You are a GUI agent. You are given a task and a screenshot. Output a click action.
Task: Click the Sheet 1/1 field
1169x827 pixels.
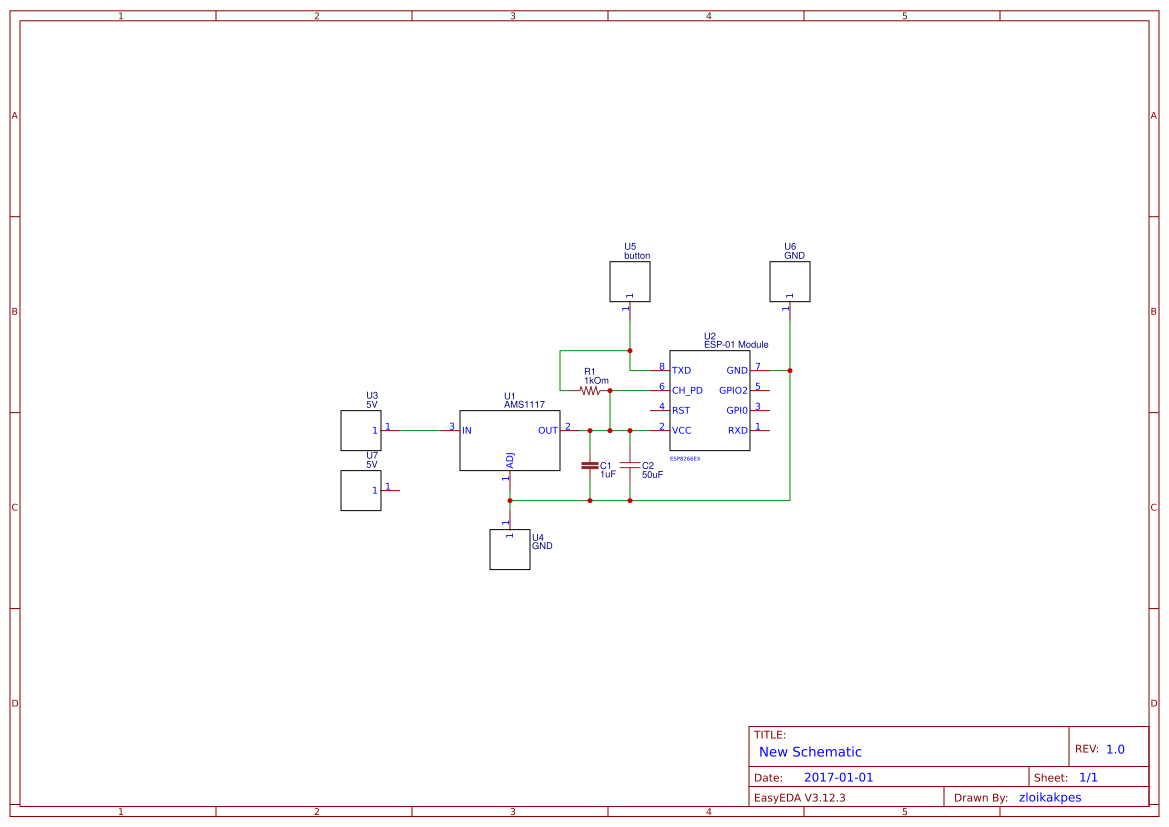pos(1090,776)
